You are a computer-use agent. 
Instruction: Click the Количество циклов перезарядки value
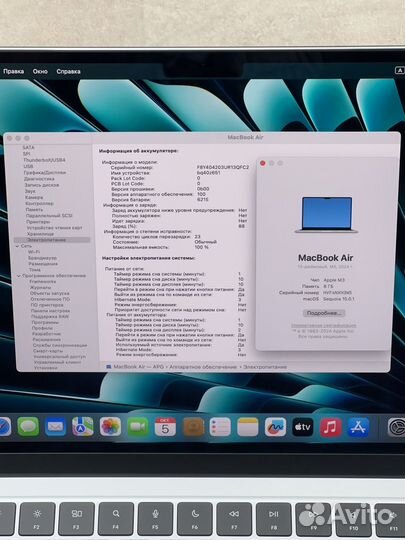pos(197,237)
